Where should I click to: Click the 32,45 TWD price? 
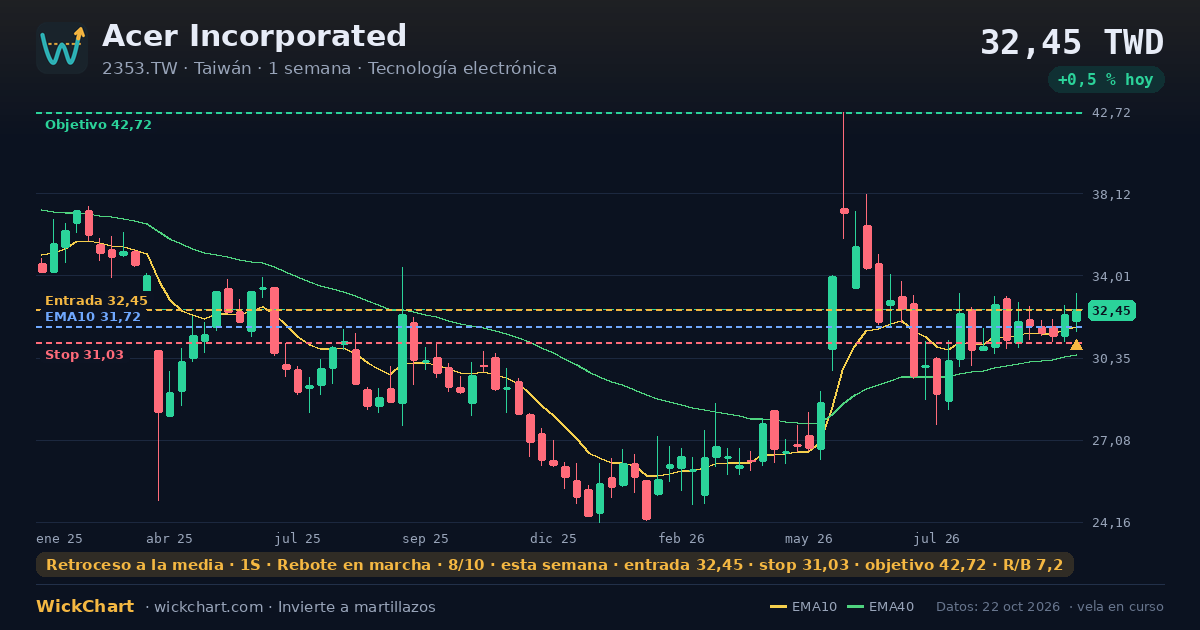(x=1072, y=43)
